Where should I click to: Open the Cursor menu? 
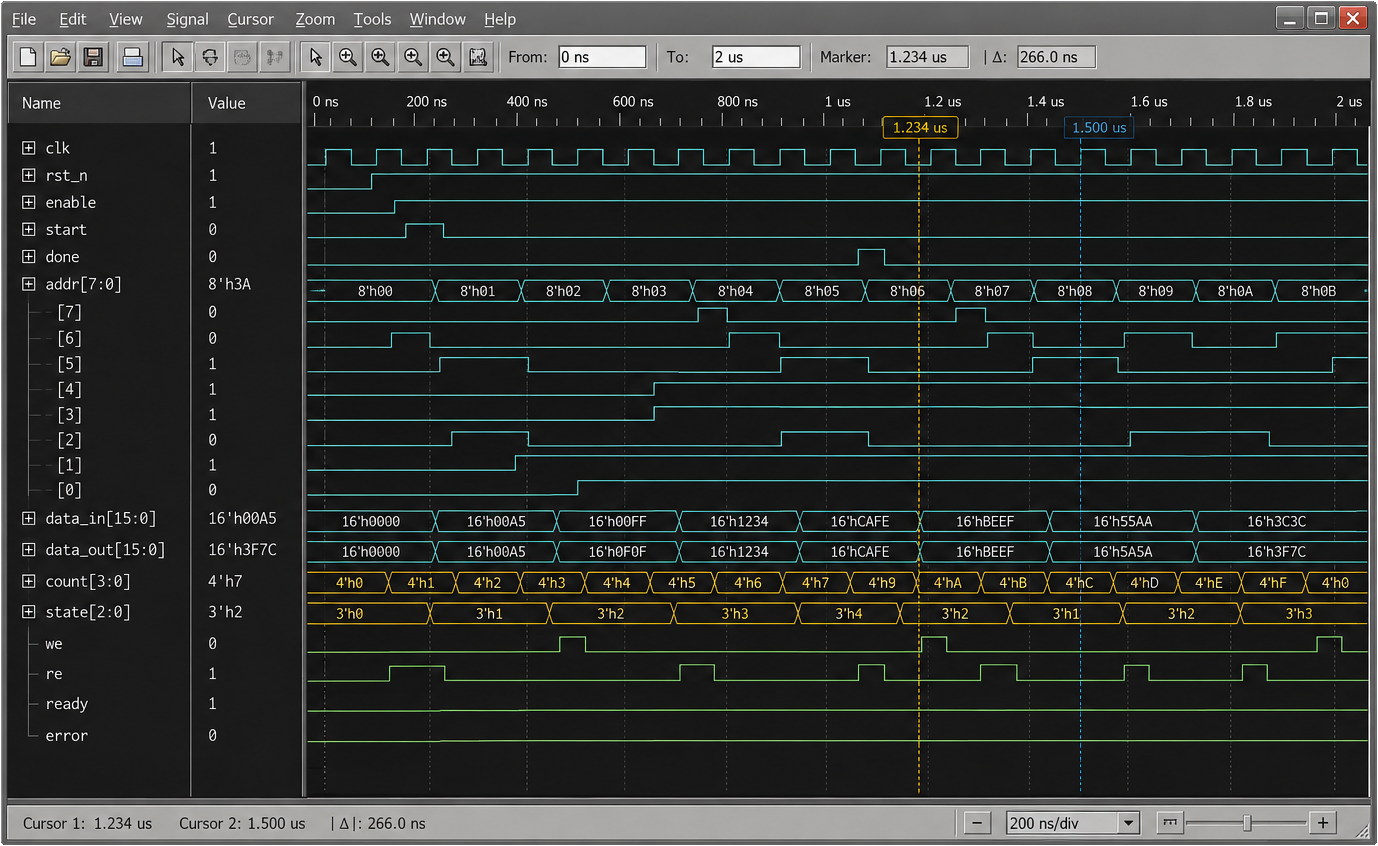pyautogui.click(x=251, y=19)
